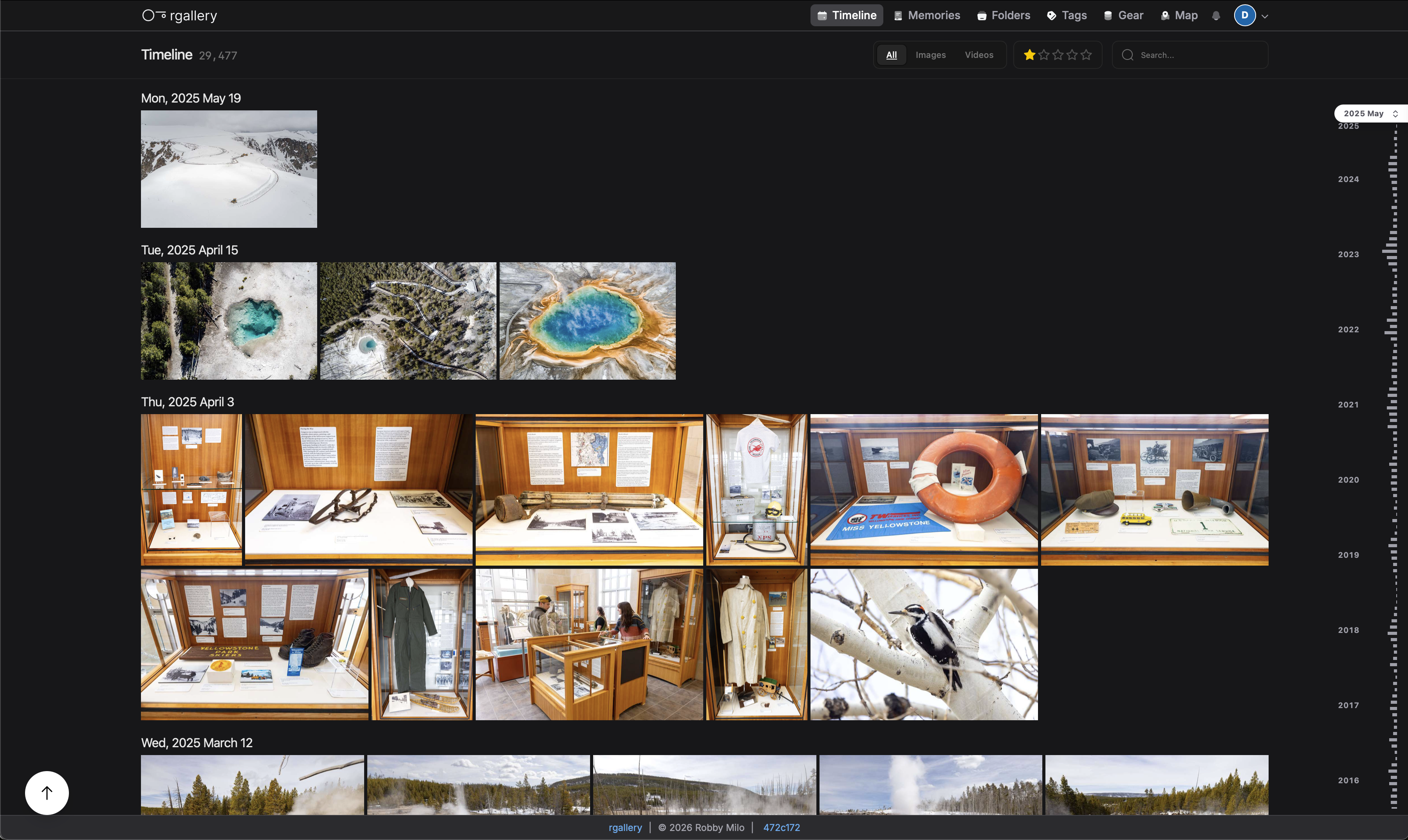Switch to the Memories tab

coord(927,15)
